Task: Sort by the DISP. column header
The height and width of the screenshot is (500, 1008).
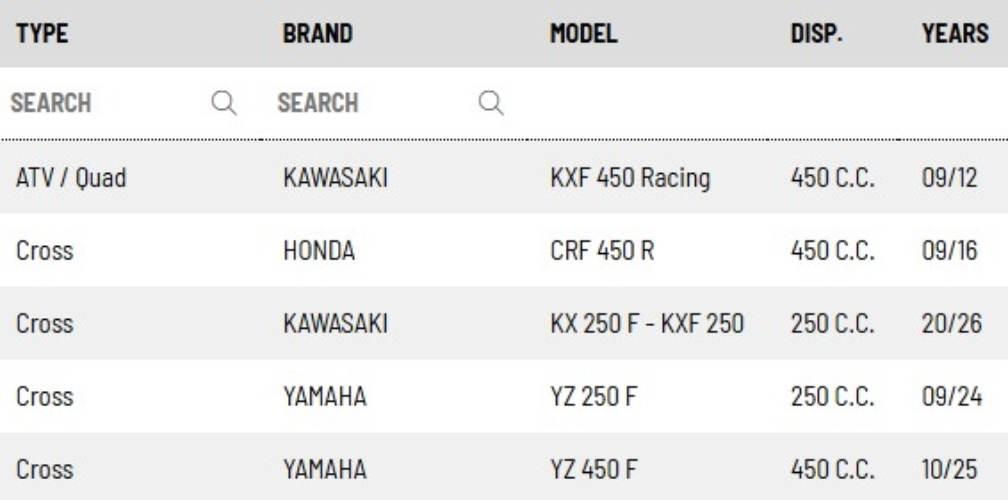Action: click(817, 33)
